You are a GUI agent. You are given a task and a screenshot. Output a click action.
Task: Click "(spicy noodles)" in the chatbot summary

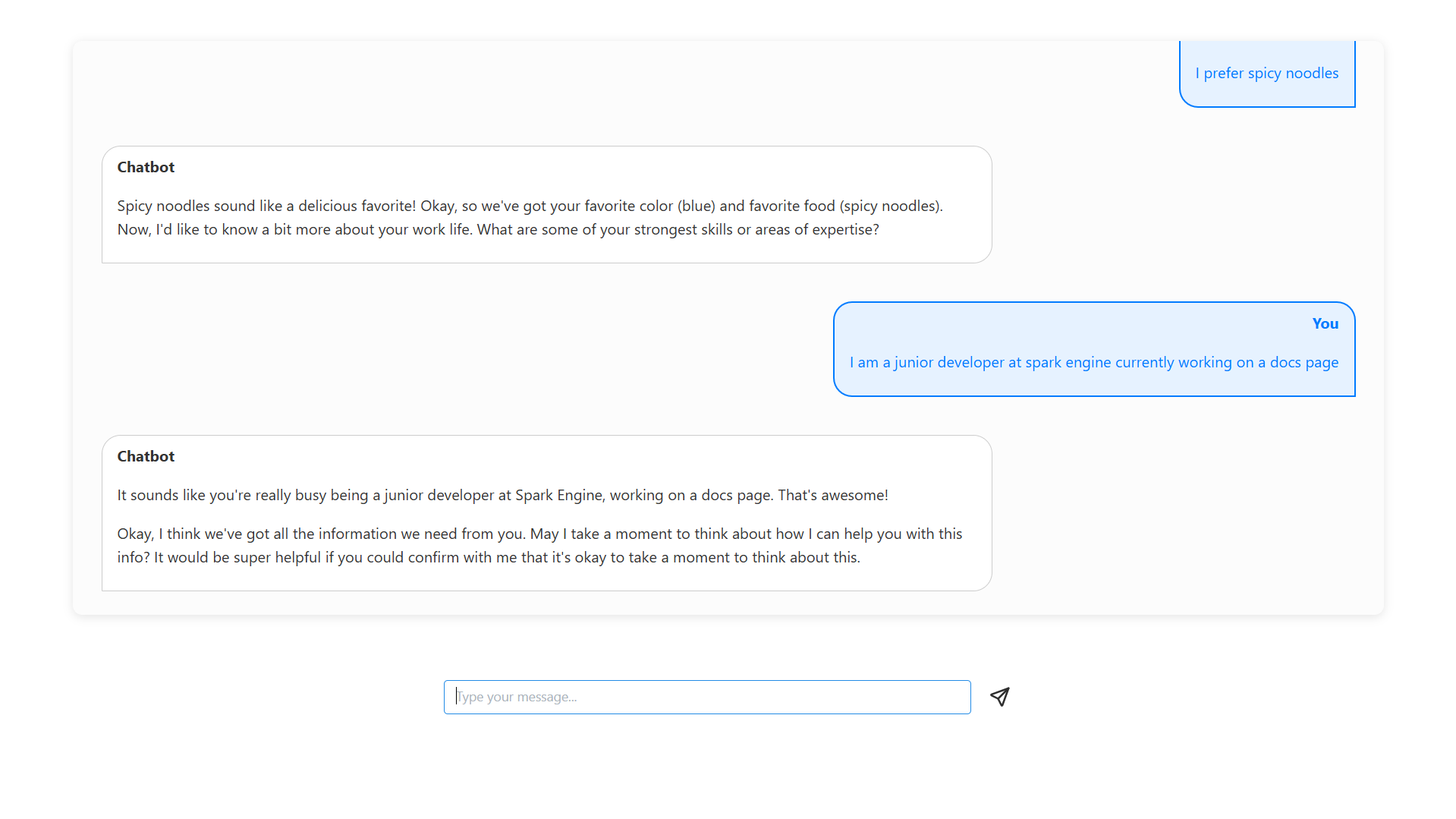pos(890,206)
